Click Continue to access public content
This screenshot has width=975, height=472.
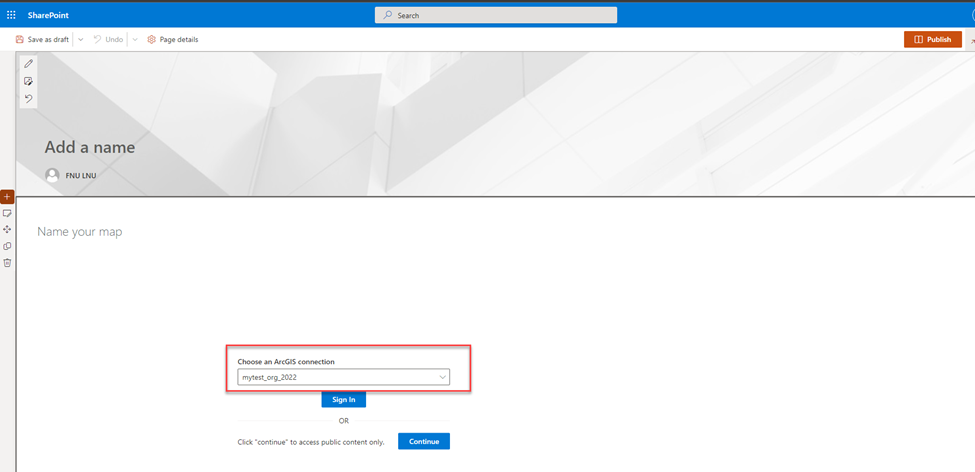(423, 442)
